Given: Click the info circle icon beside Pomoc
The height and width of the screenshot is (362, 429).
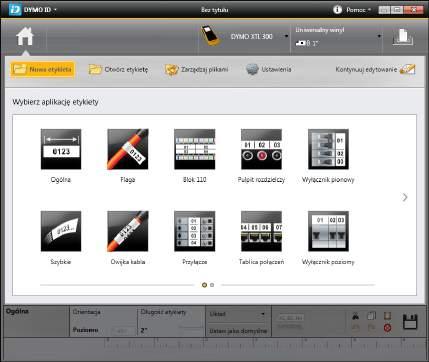Looking at the screenshot, I should tap(337, 10).
